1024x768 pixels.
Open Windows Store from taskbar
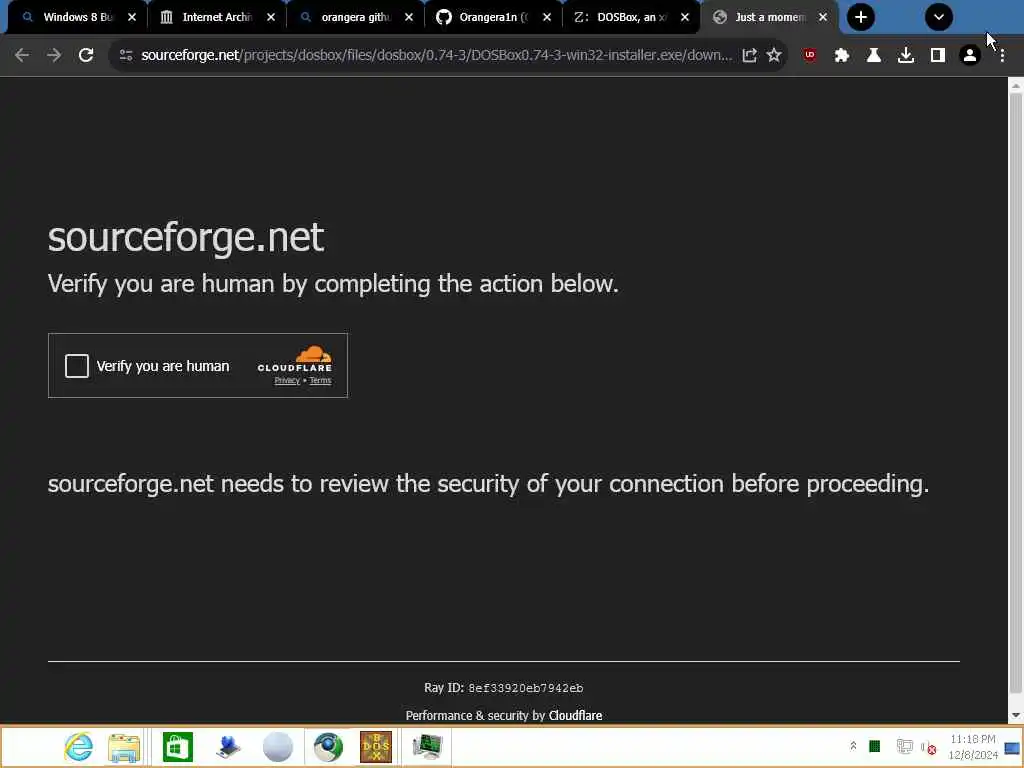point(178,747)
